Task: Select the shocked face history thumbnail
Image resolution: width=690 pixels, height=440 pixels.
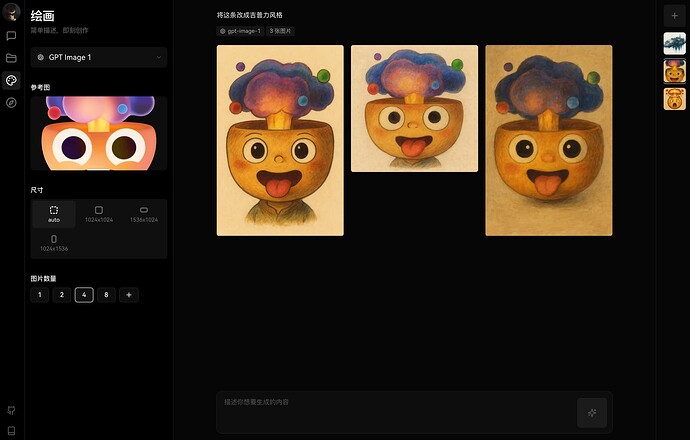Action: pyautogui.click(x=675, y=99)
